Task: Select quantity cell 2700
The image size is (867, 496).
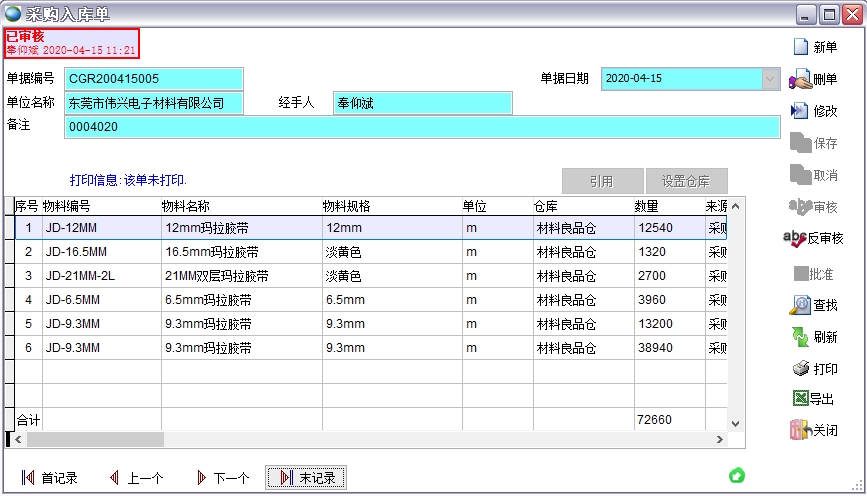Action: tap(670, 275)
